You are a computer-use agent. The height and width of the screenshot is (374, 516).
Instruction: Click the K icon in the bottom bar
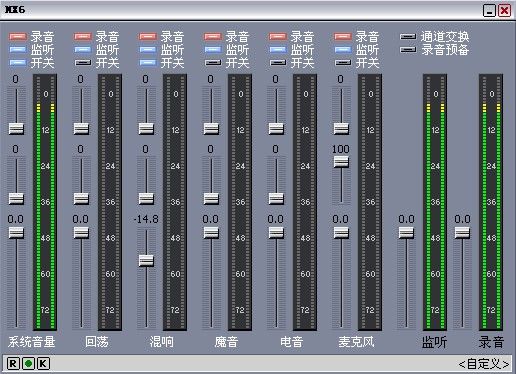click(43, 363)
